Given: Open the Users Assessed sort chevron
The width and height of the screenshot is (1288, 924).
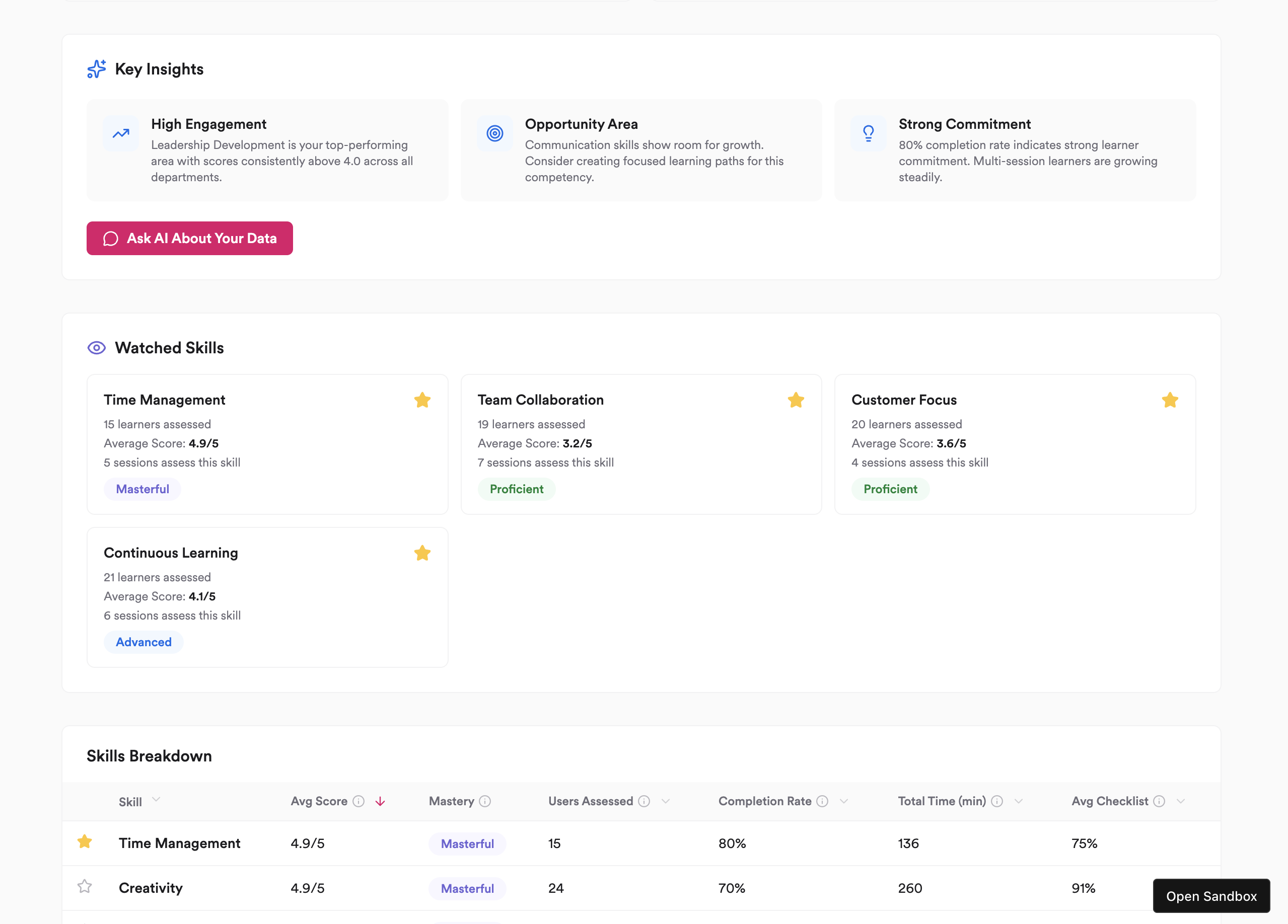Looking at the screenshot, I should click(x=666, y=801).
